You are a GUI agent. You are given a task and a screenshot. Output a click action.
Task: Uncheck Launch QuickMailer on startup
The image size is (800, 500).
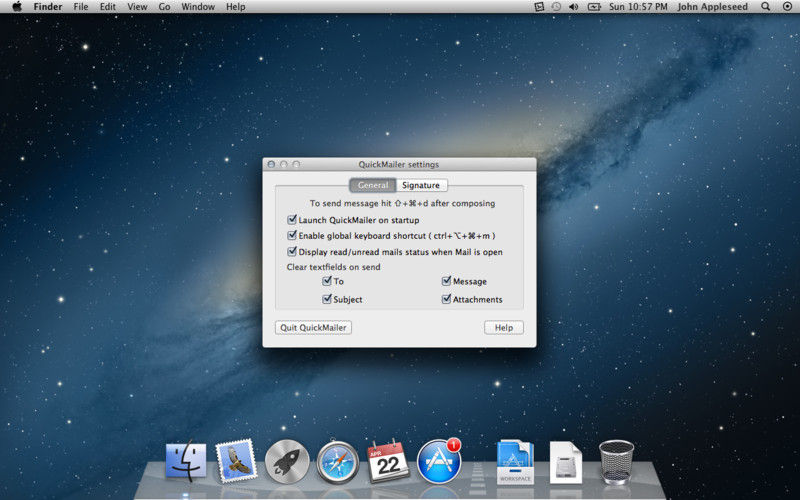point(292,220)
